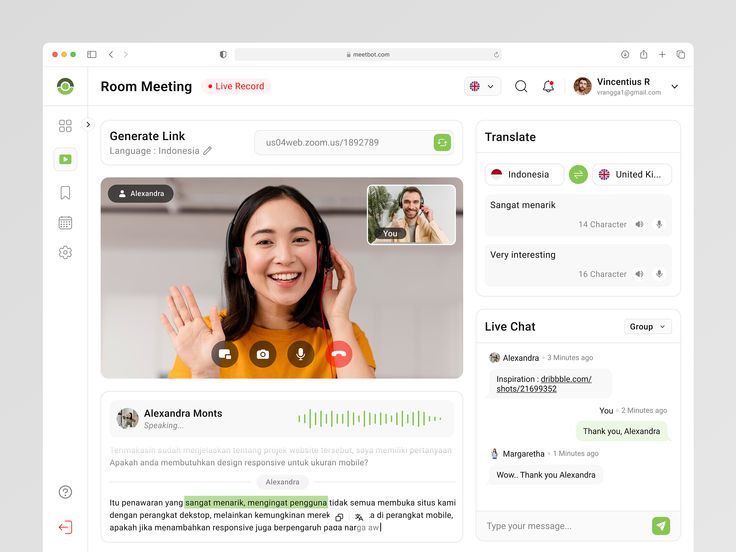
Task: Click the green send message button
Action: 660,526
